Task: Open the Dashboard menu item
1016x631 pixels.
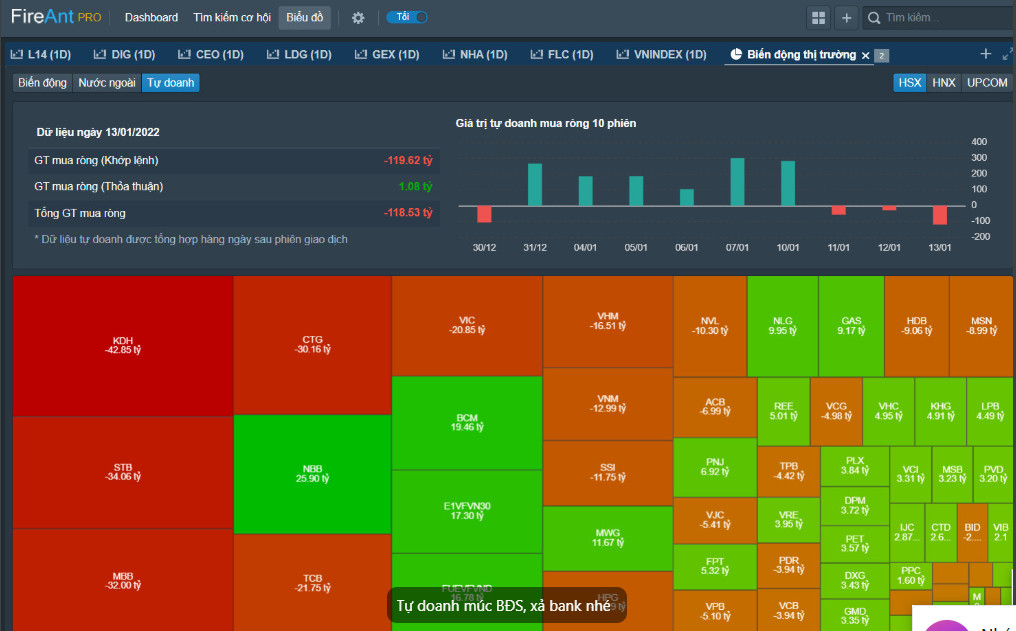Action: point(151,18)
